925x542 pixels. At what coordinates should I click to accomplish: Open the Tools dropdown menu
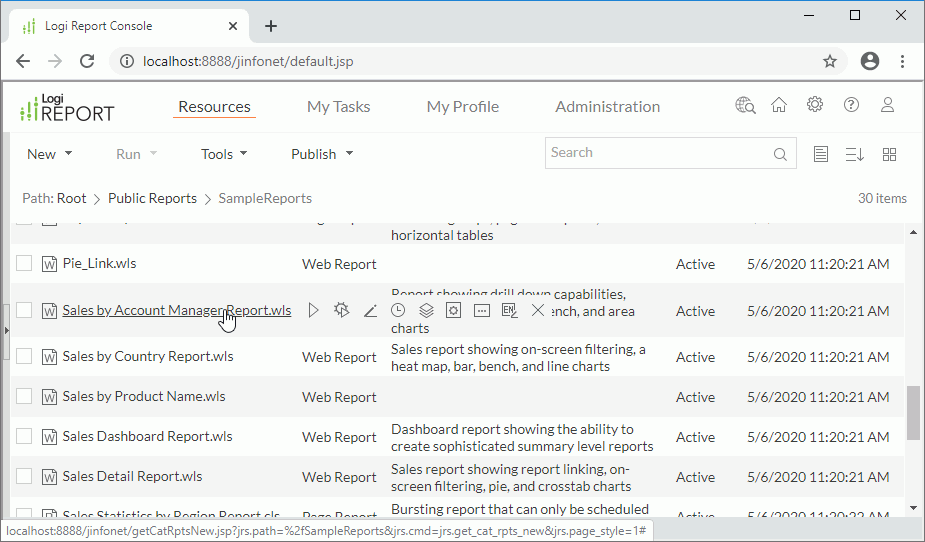click(x=224, y=154)
